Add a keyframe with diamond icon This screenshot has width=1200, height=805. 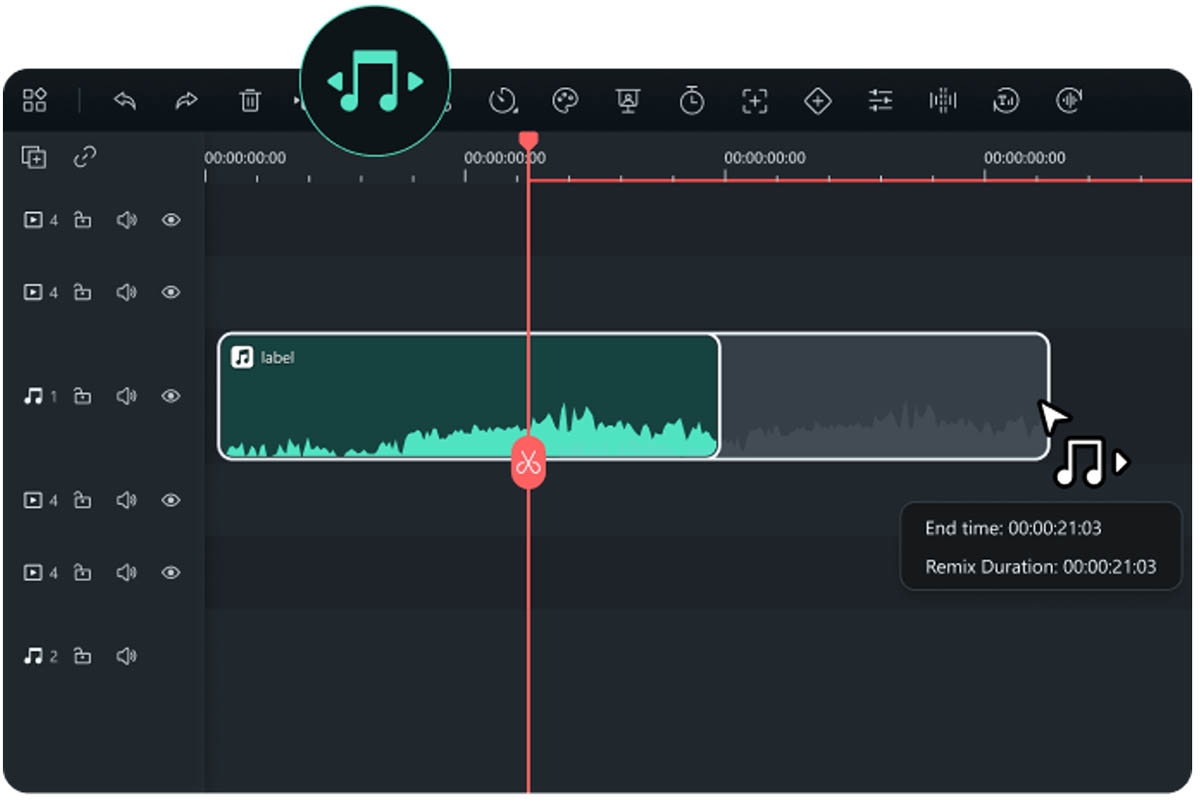(x=818, y=100)
